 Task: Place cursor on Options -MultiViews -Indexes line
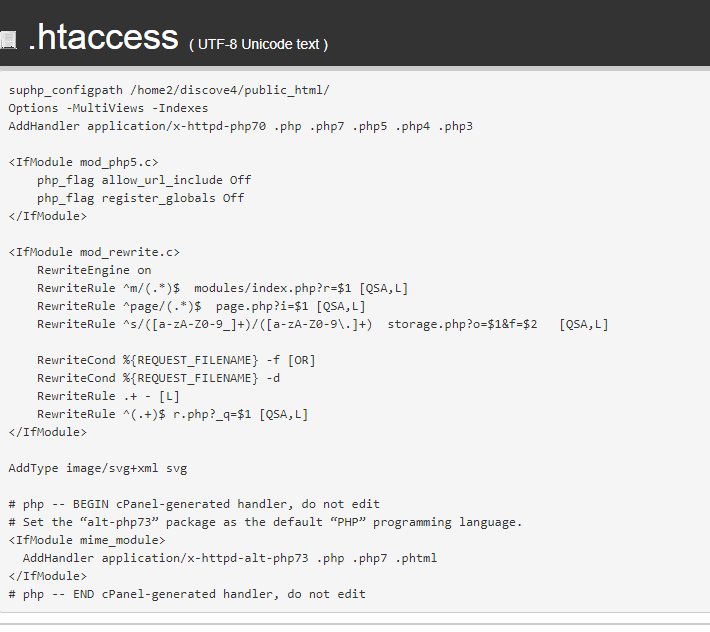click(108, 108)
